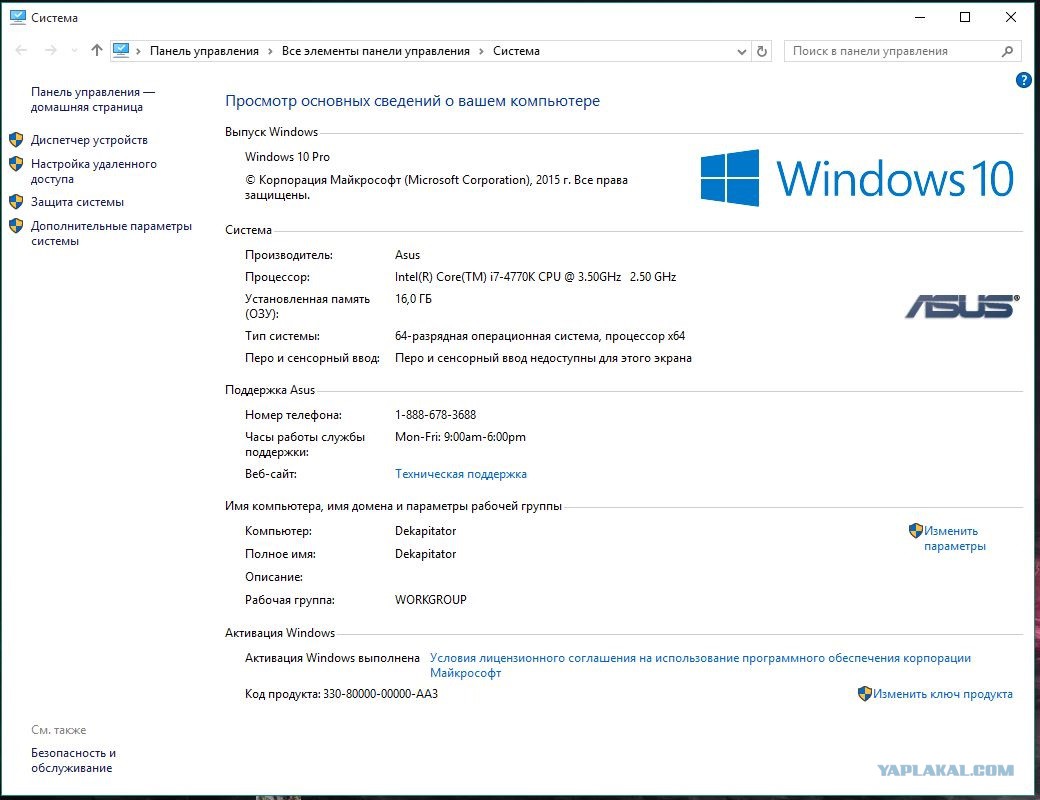Maximize the Система window
This screenshot has height=800, width=1040.
click(965, 17)
